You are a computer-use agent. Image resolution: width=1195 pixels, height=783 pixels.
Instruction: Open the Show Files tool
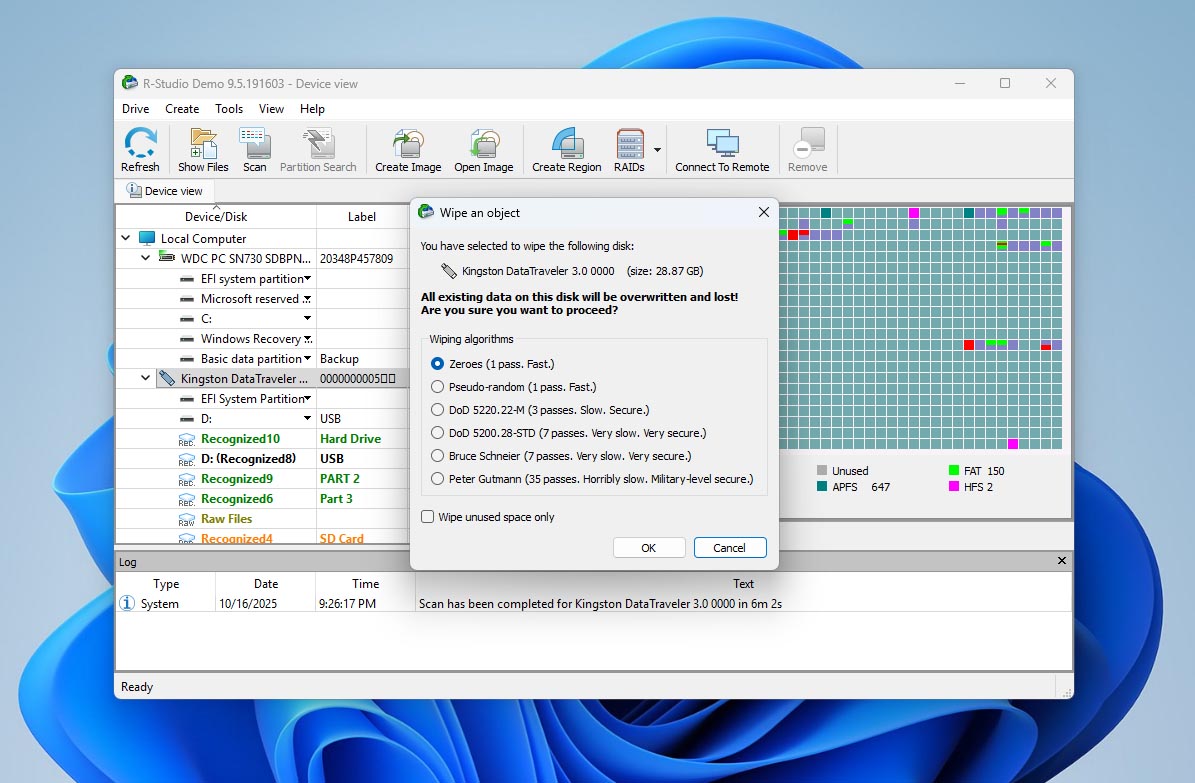[x=203, y=148]
